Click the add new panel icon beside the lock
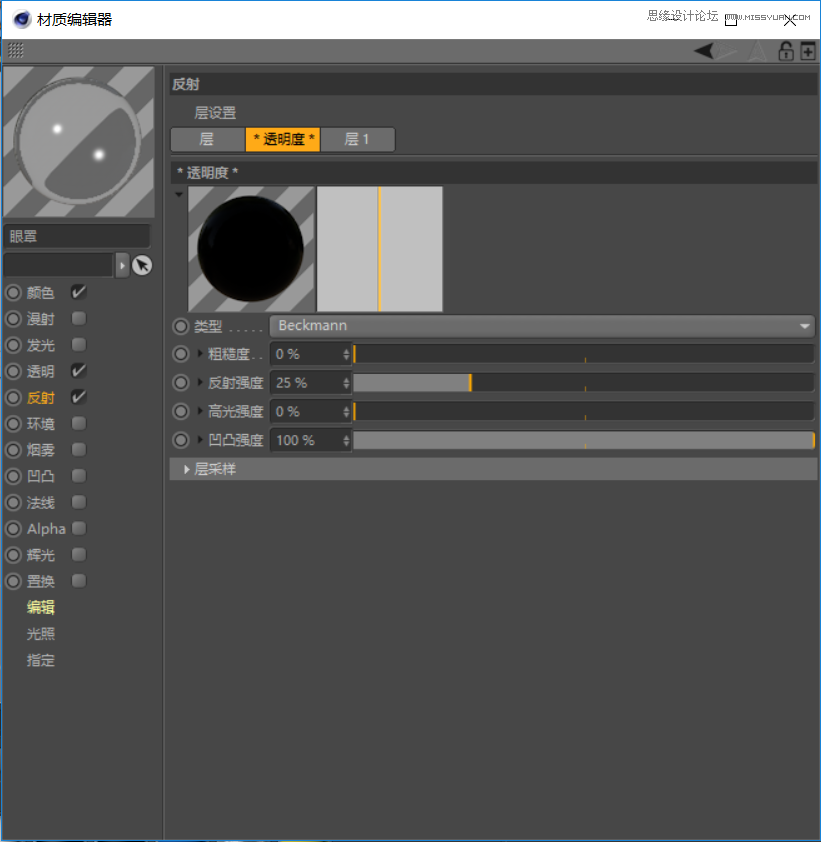 coord(808,50)
